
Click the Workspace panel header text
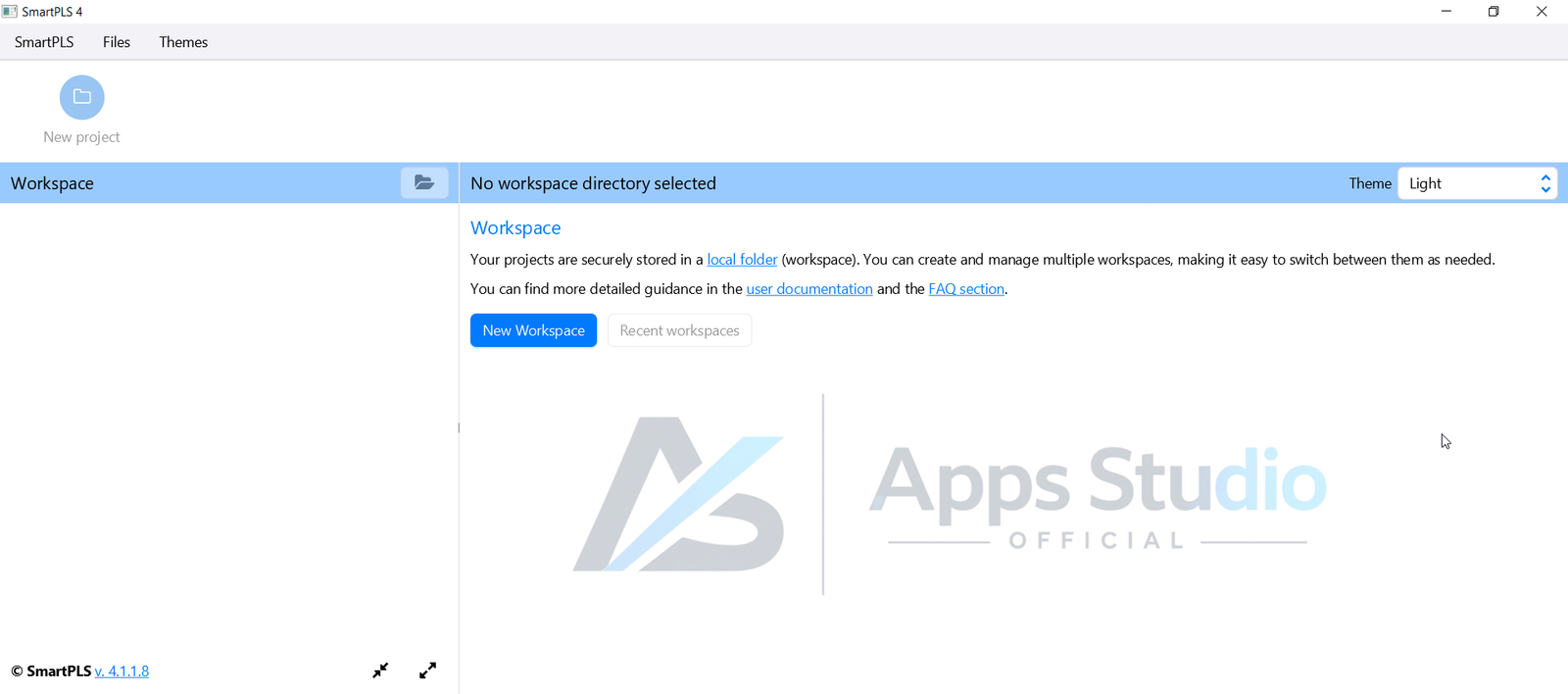pos(52,183)
